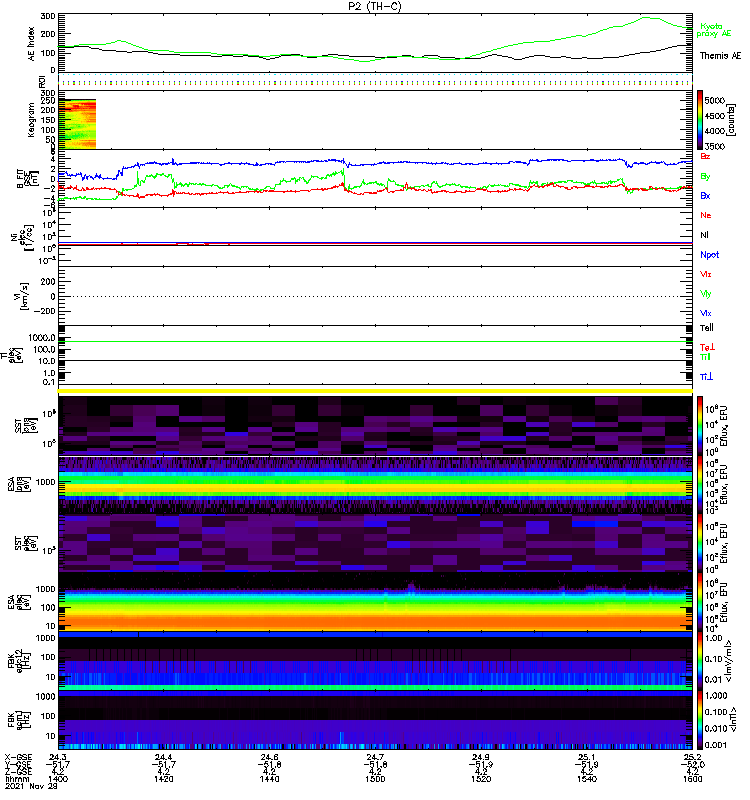Click the nT magnetic field spectra color bar
750x800 pixels.
point(700,719)
